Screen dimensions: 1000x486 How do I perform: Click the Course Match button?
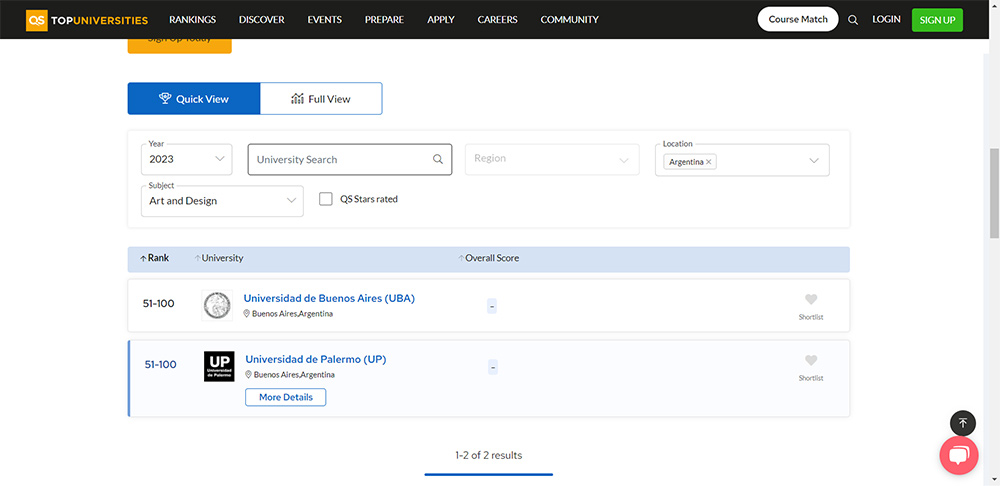pyautogui.click(x=798, y=19)
